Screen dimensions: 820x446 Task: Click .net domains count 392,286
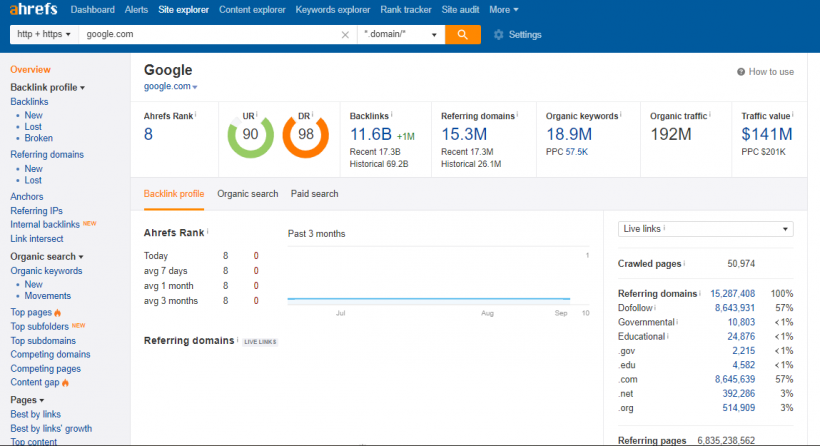click(x=738, y=394)
